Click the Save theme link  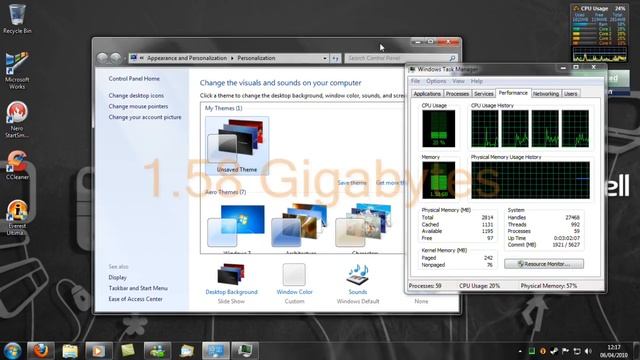352,183
